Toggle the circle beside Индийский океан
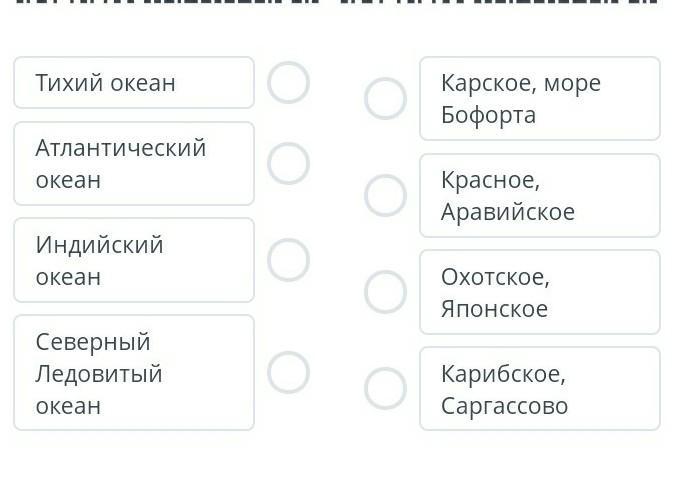The width and height of the screenshot is (697, 499). click(x=288, y=260)
